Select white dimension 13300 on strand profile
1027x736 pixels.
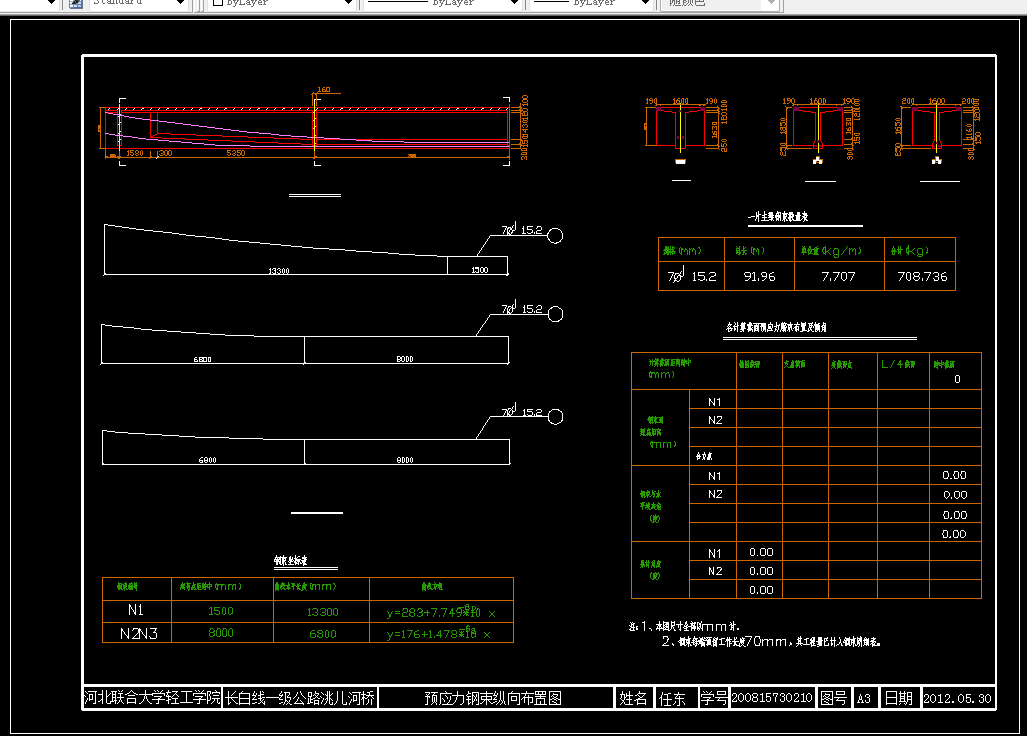pos(279,270)
